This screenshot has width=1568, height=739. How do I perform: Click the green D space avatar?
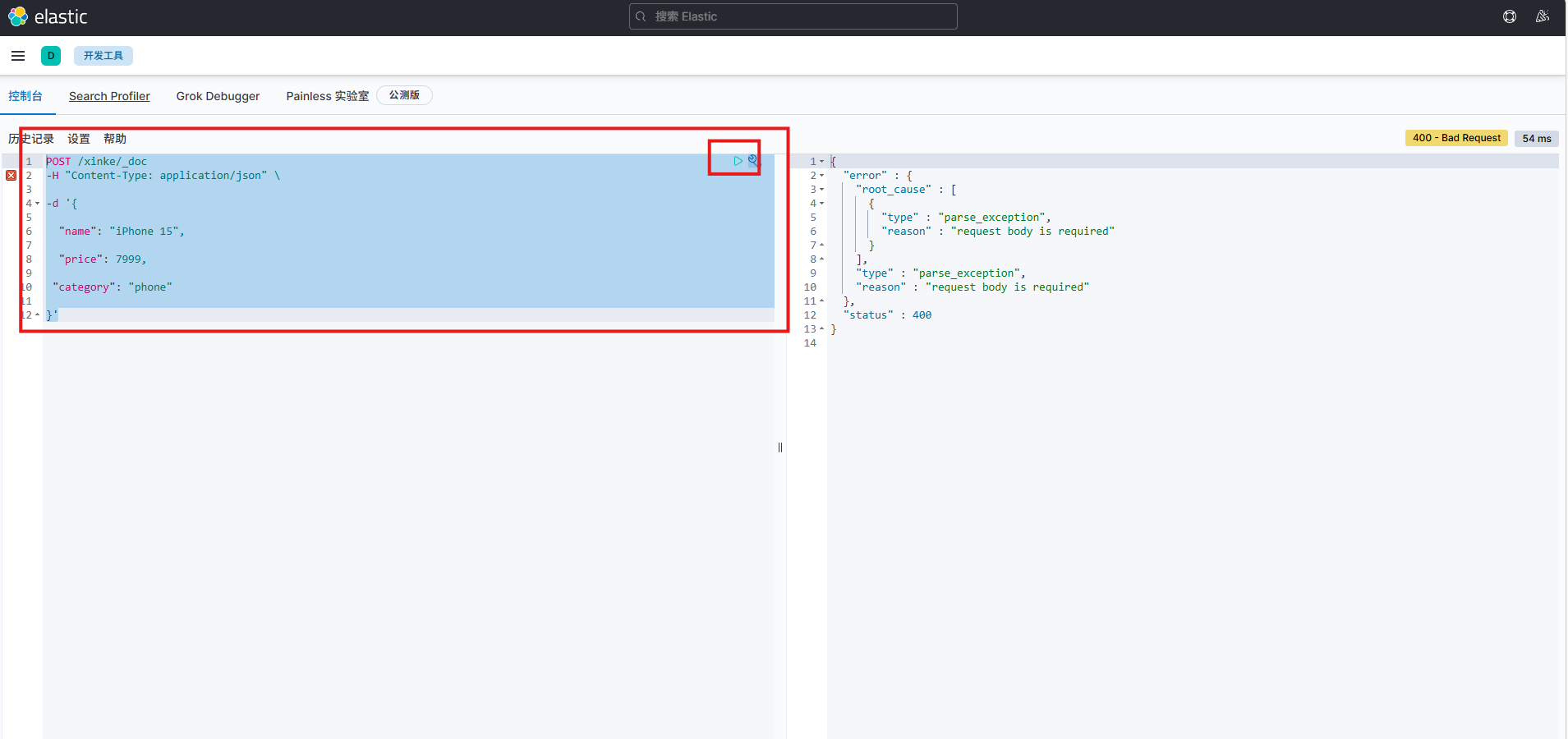pos(51,56)
